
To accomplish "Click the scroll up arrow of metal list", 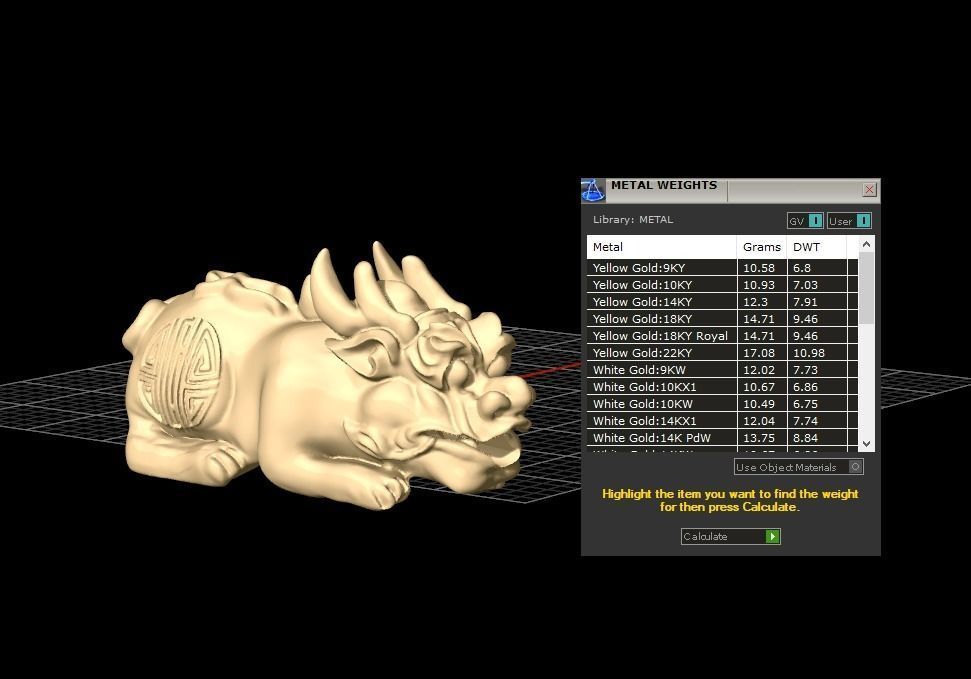I will (x=866, y=245).
